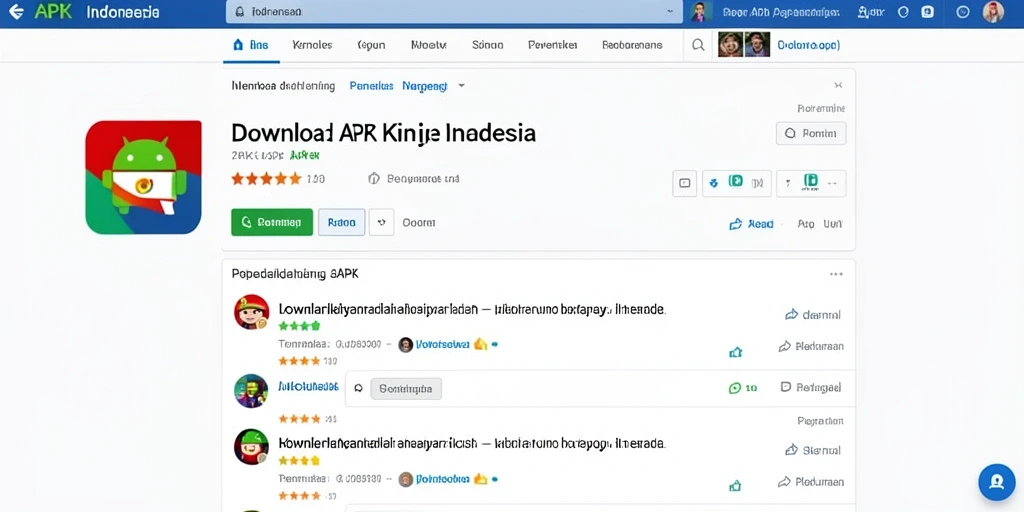This screenshot has width=1024, height=512.
Task: Click the share icon labeled Sismul
Action: pos(812,450)
